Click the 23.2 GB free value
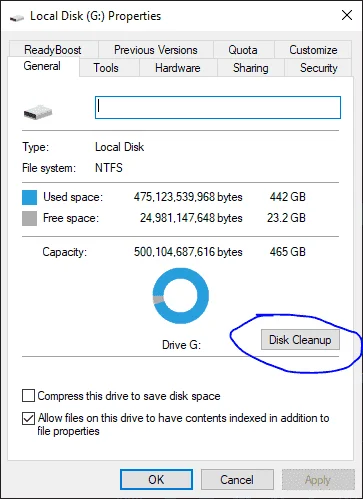363x499 pixels. [x=286, y=218]
